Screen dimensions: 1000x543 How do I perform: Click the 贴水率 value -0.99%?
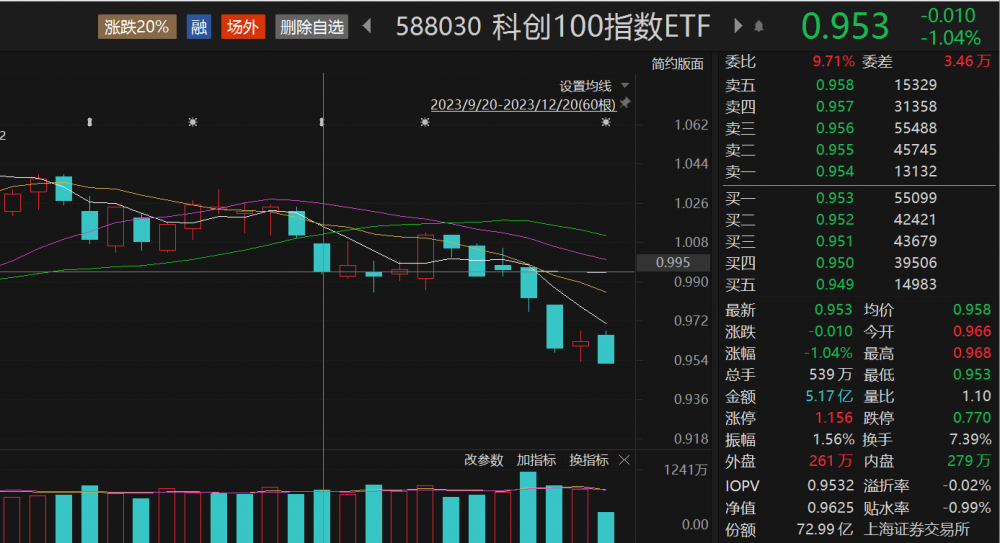point(967,509)
